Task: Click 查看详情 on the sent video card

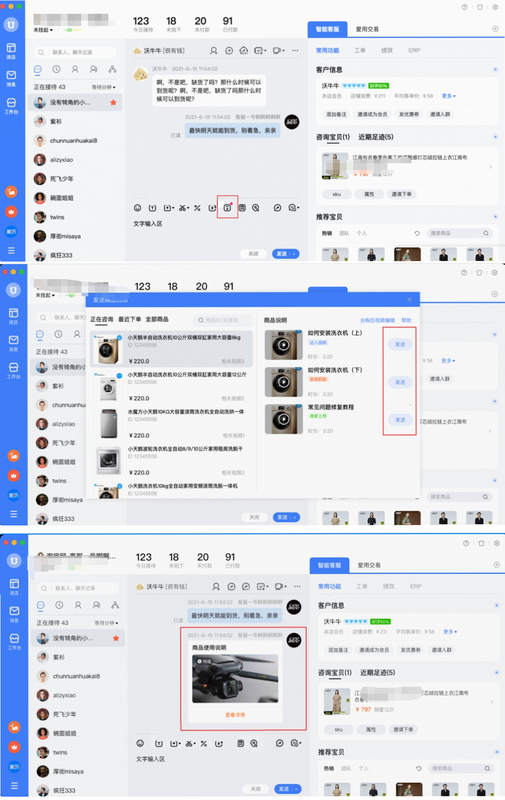Action: (235, 715)
